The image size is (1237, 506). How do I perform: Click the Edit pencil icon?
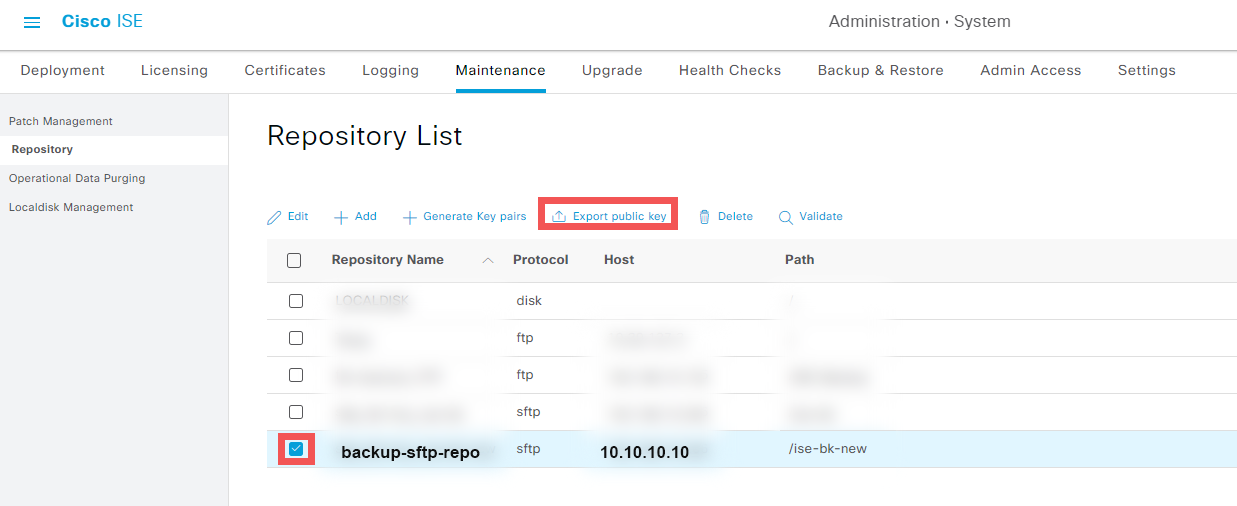click(x=275, y=217)
